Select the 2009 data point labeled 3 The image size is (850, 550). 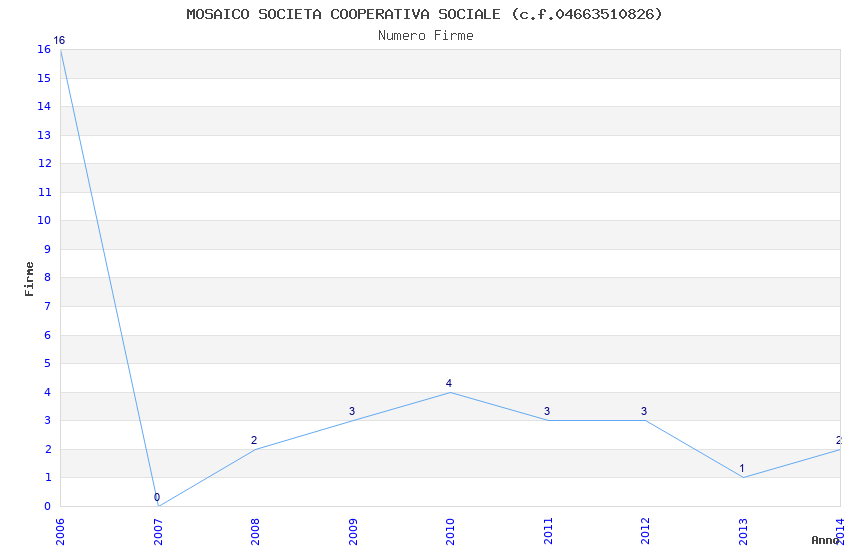[352, 411]
